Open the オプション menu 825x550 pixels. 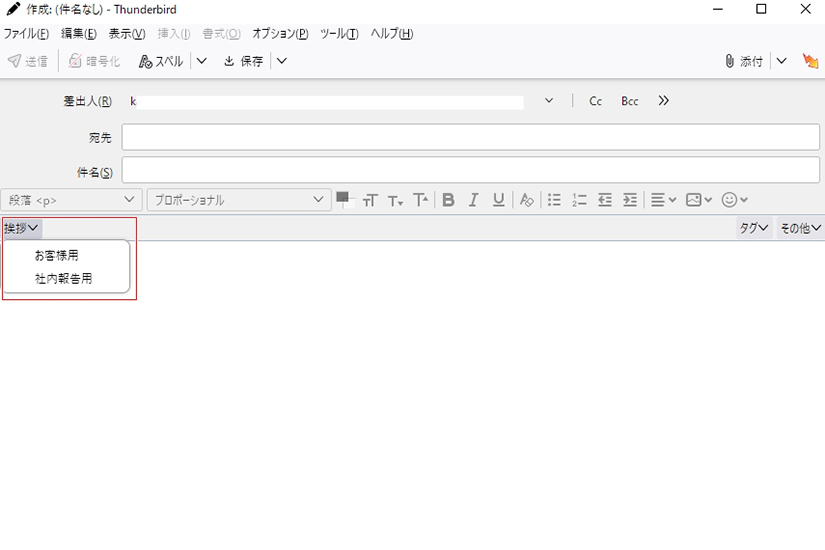click(x=280, y=33)
